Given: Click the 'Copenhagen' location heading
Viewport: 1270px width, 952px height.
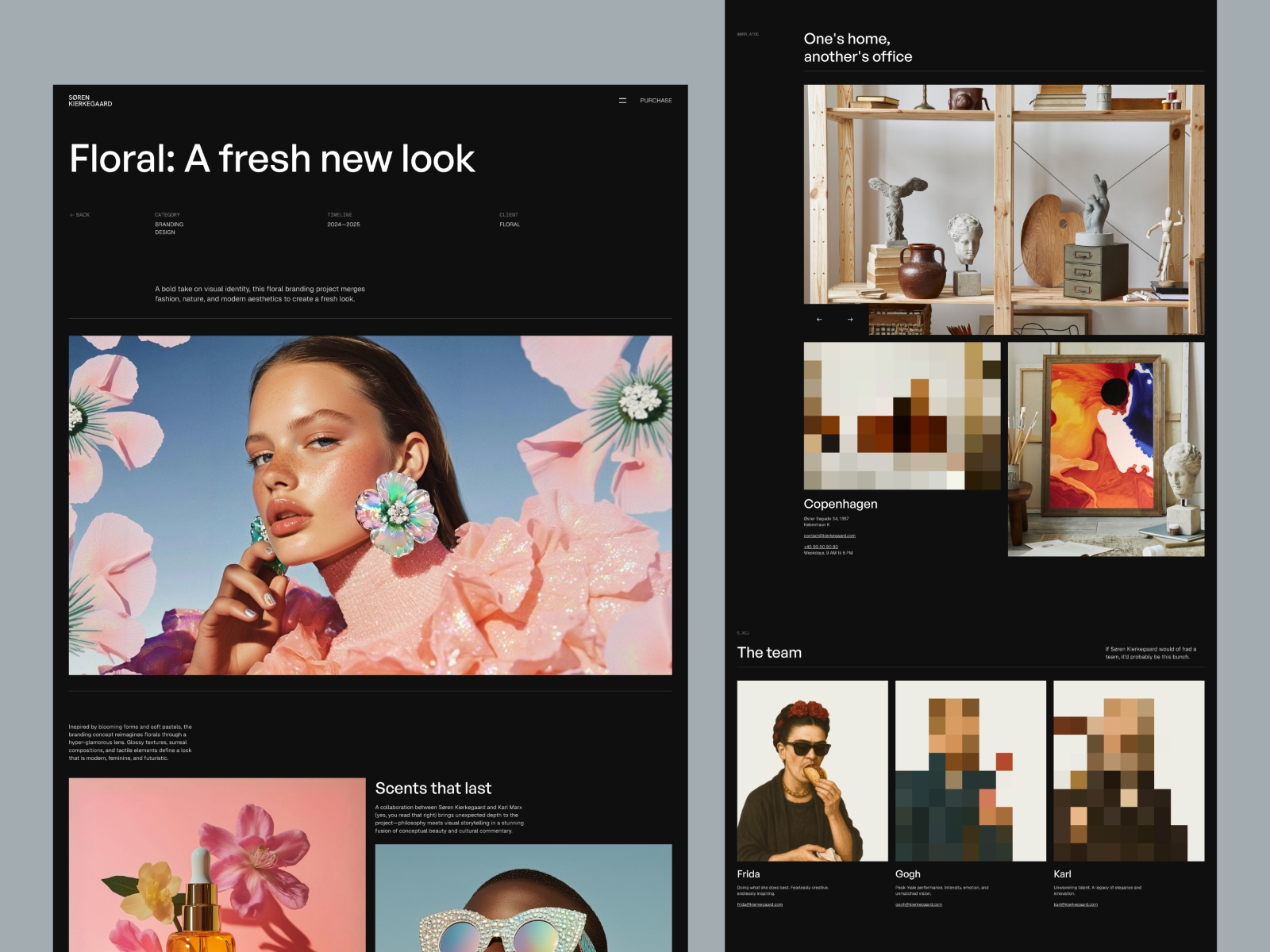Looking at the screenshot, I should (841, 504).
